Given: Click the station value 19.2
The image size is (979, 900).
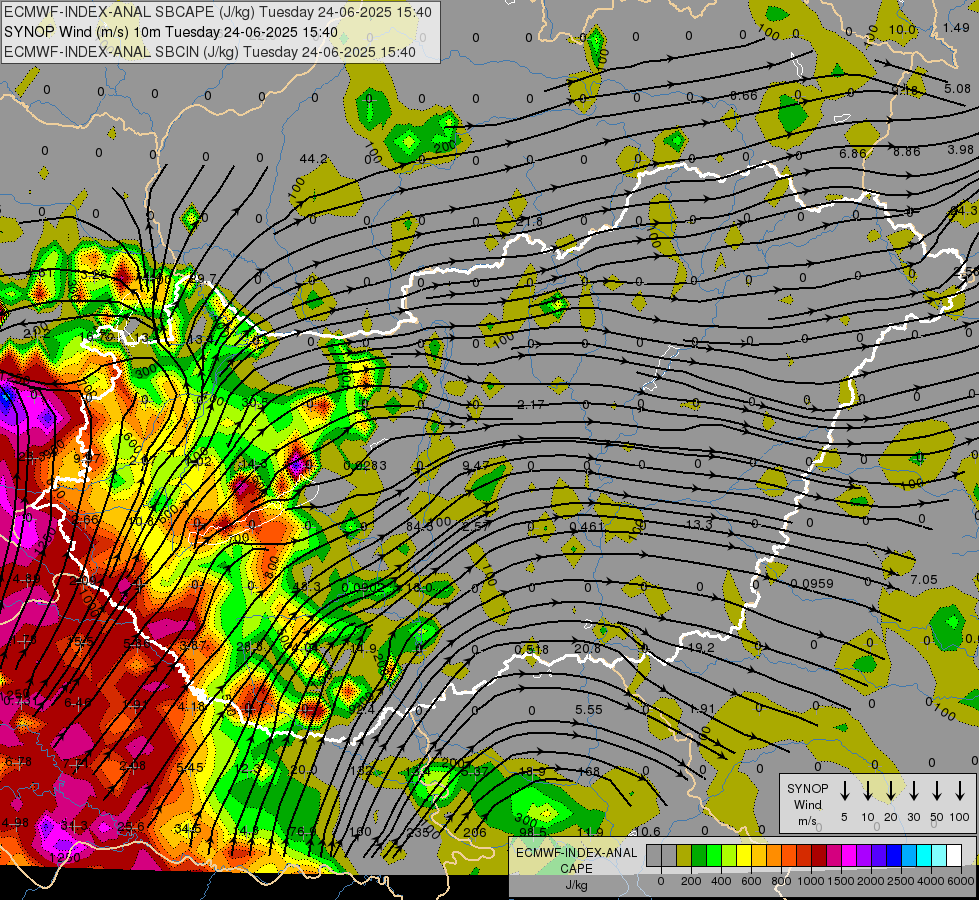Looking at the screenshot, I should 701,648.
